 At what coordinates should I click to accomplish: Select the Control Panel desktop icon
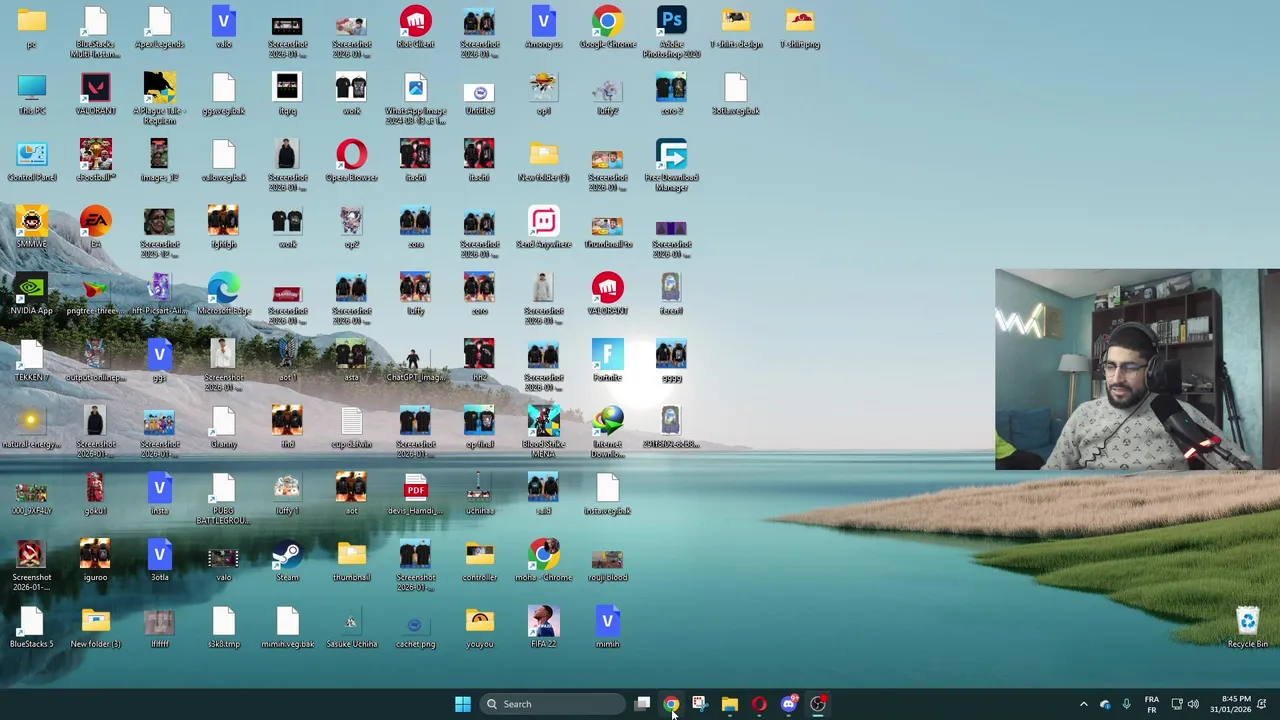click(31, 162)
